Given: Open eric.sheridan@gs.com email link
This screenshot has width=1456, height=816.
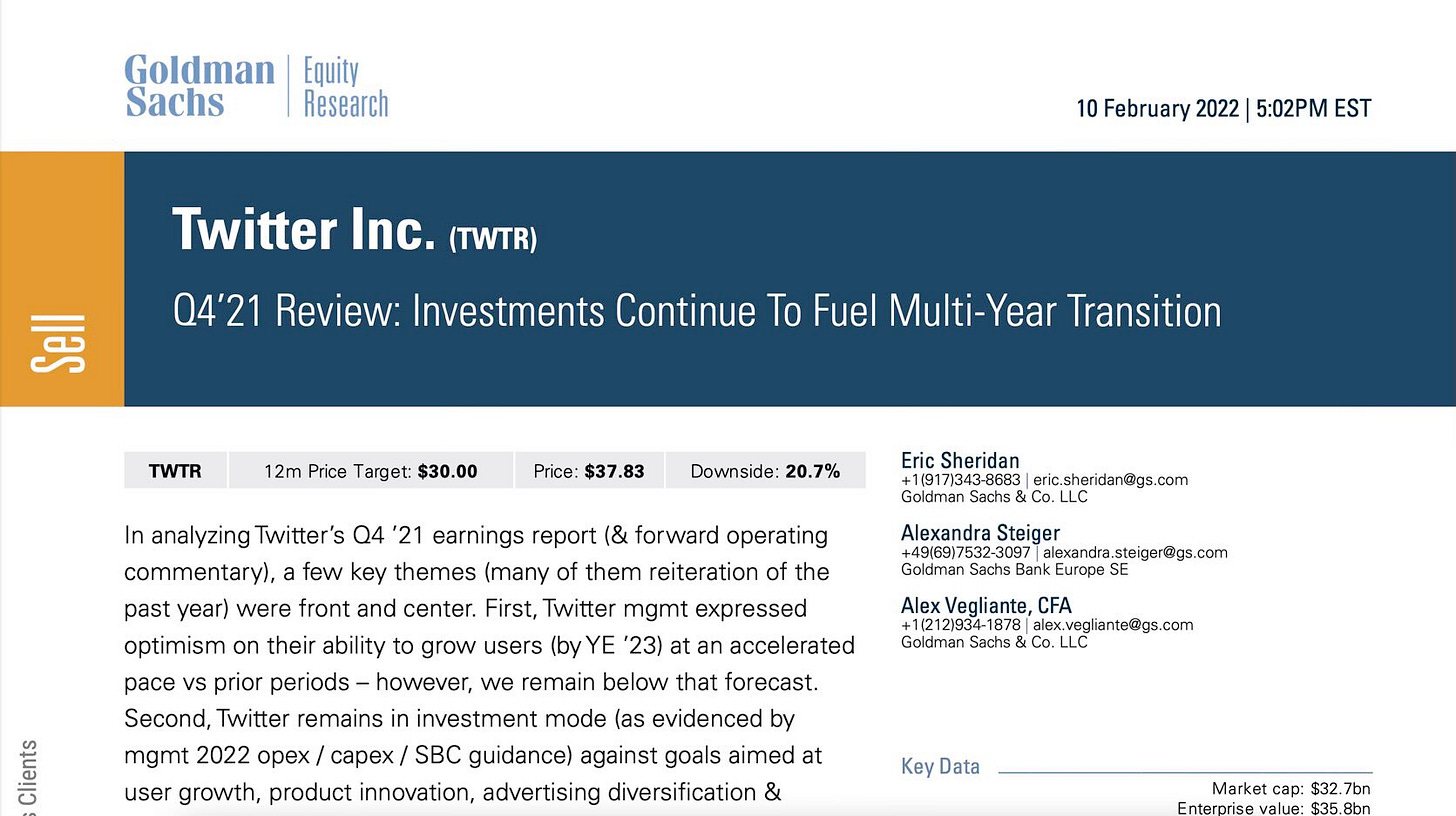Looking at the screenshot, I should [1110, 479].
